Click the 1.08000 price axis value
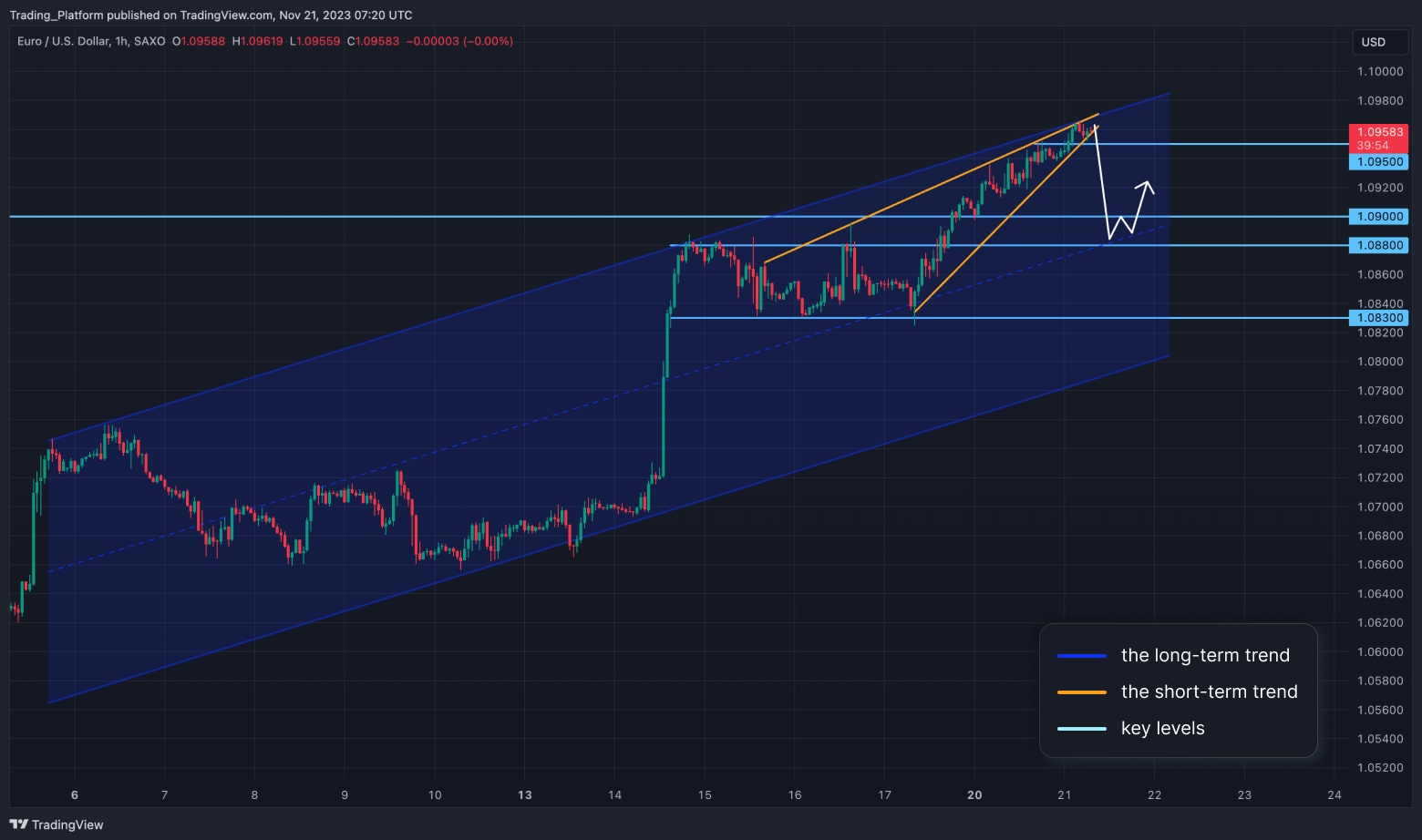 pos(1380,362)
